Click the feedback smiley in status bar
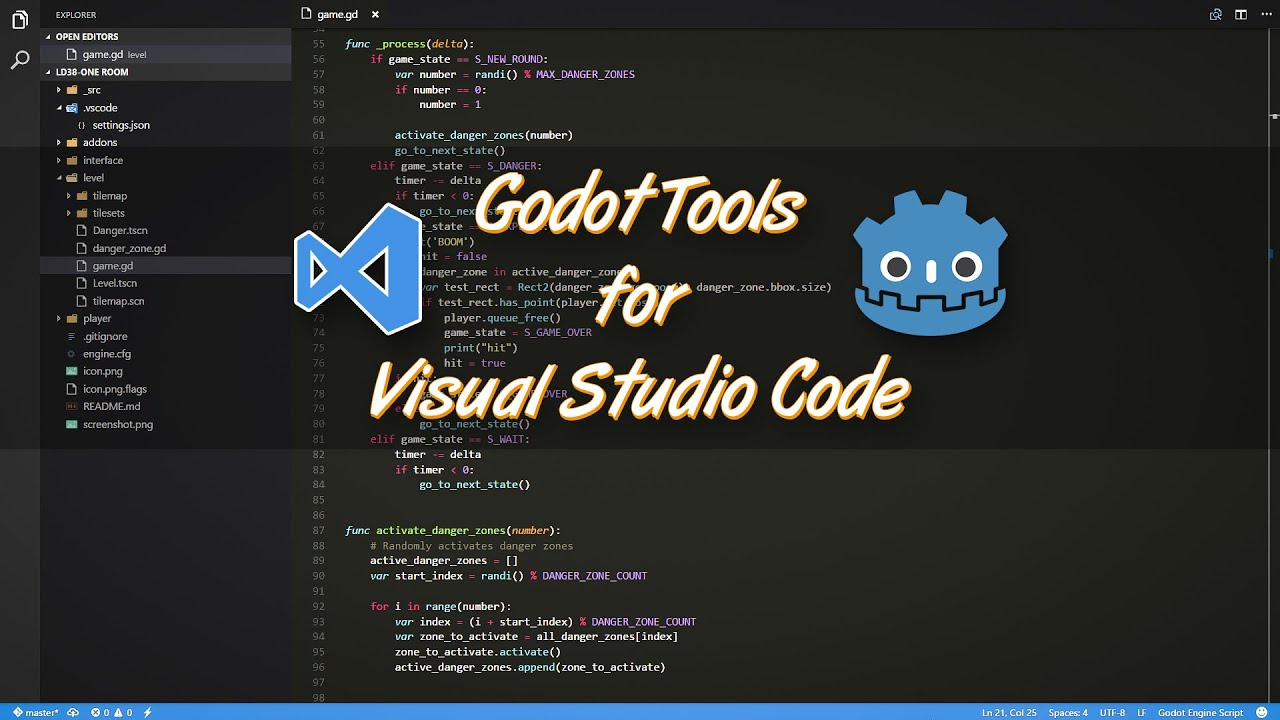The height and width of the screenshot is (720, 1280). click(1261, 712)
